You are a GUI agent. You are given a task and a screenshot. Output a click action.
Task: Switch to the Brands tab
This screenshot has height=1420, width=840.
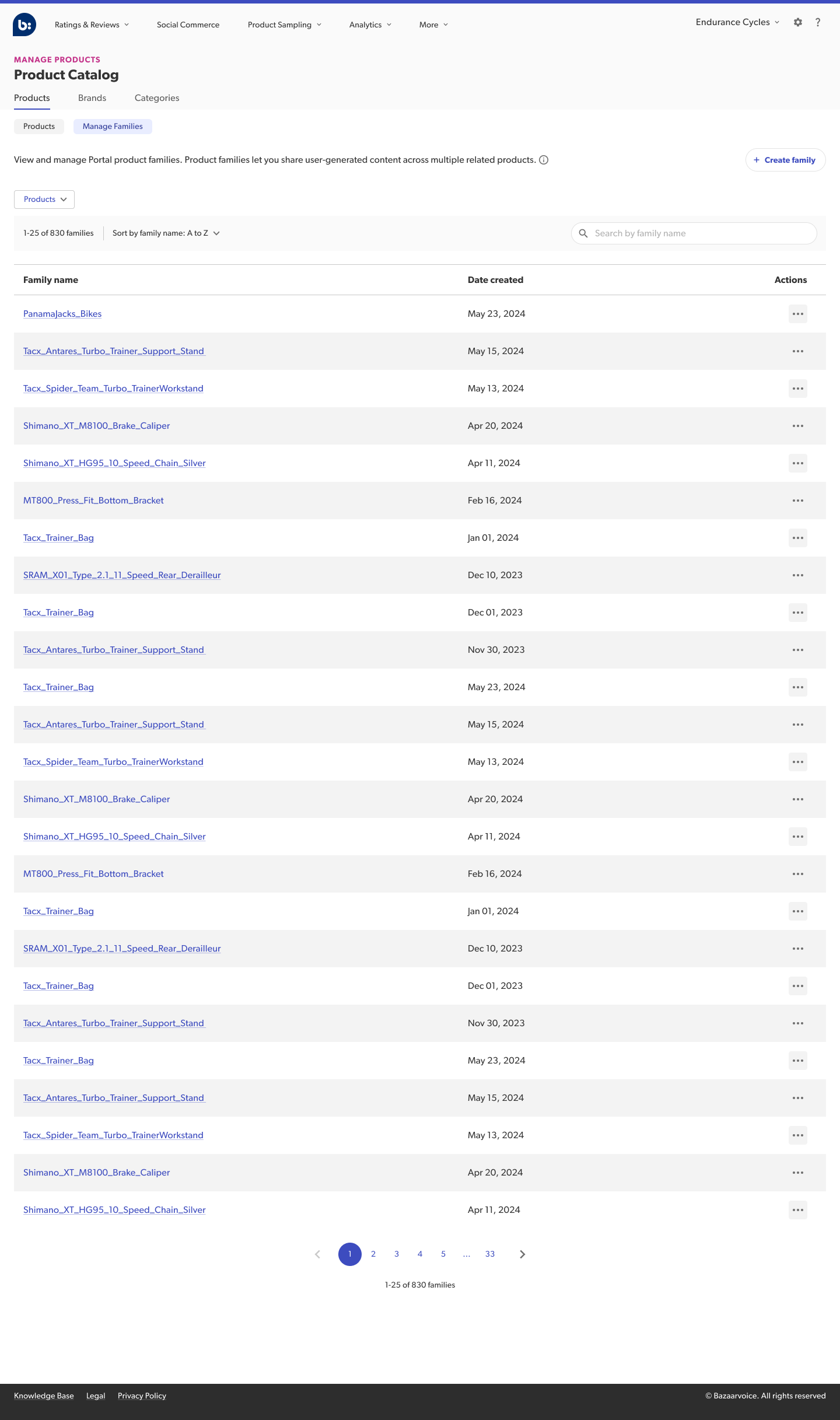tap(92, 98)
